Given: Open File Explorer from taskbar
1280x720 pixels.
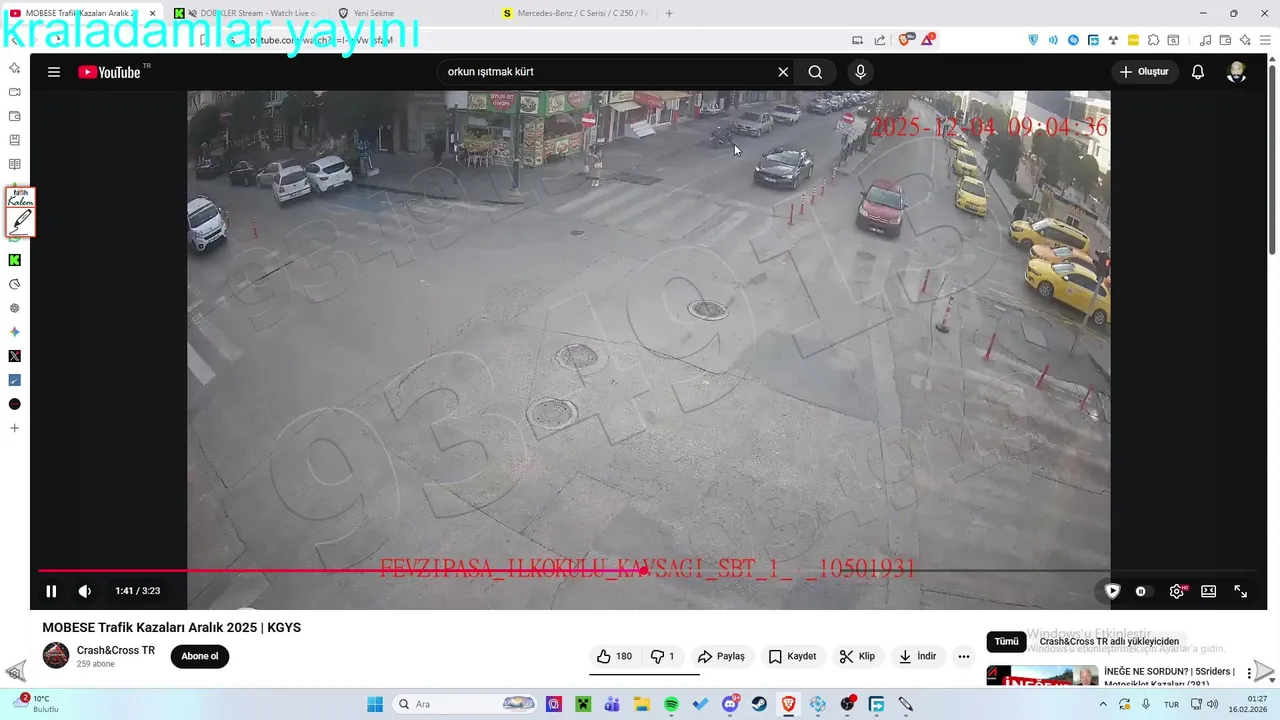Looking at the screenshot, I should (642, 704).
